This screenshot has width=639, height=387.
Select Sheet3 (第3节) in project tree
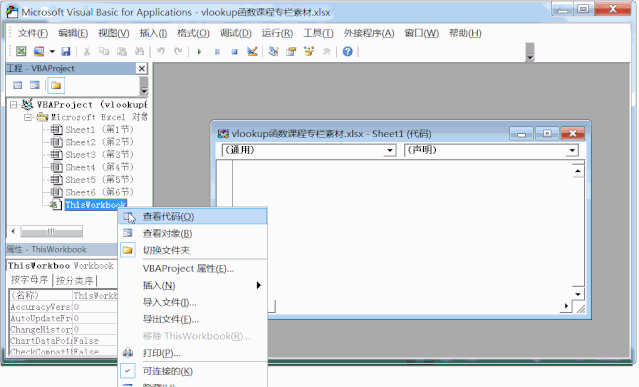click(x=99, y=155)
